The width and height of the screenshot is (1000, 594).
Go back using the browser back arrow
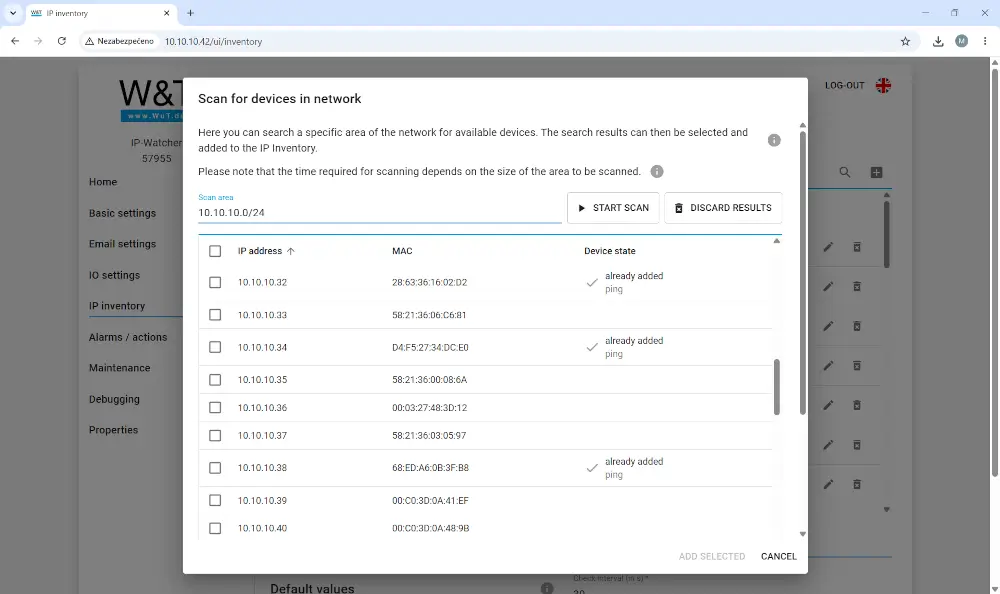pos(15,41)
